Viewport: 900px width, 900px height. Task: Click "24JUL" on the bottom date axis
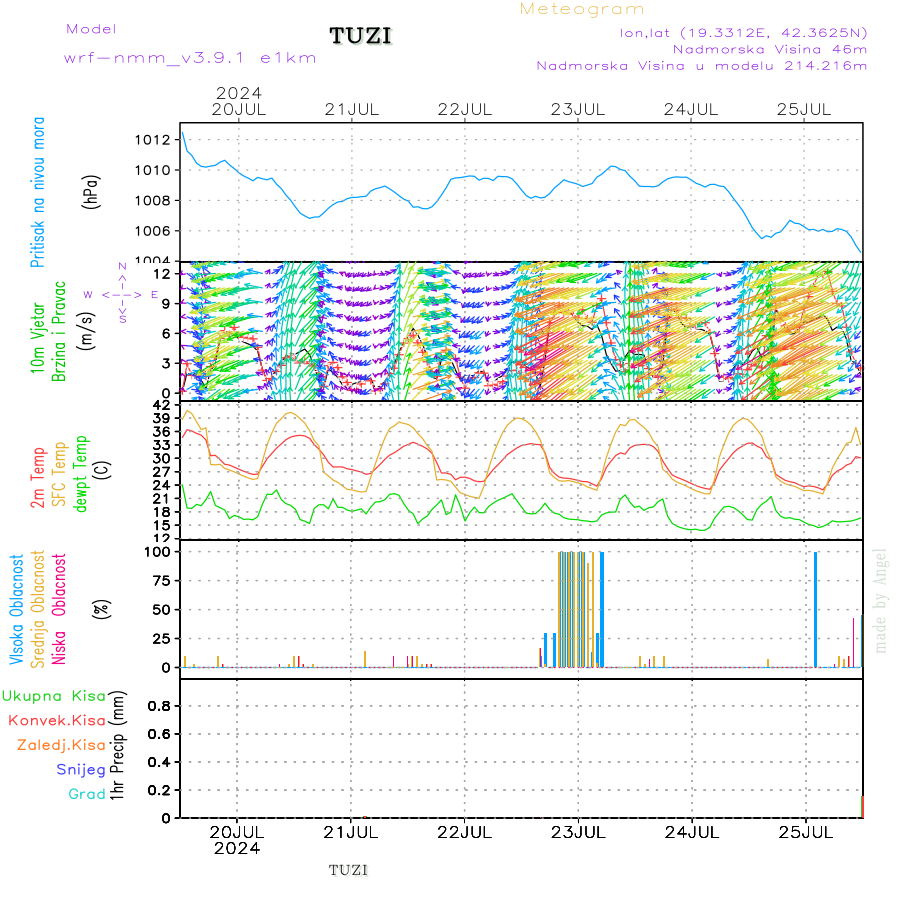[x=692, y=832]
